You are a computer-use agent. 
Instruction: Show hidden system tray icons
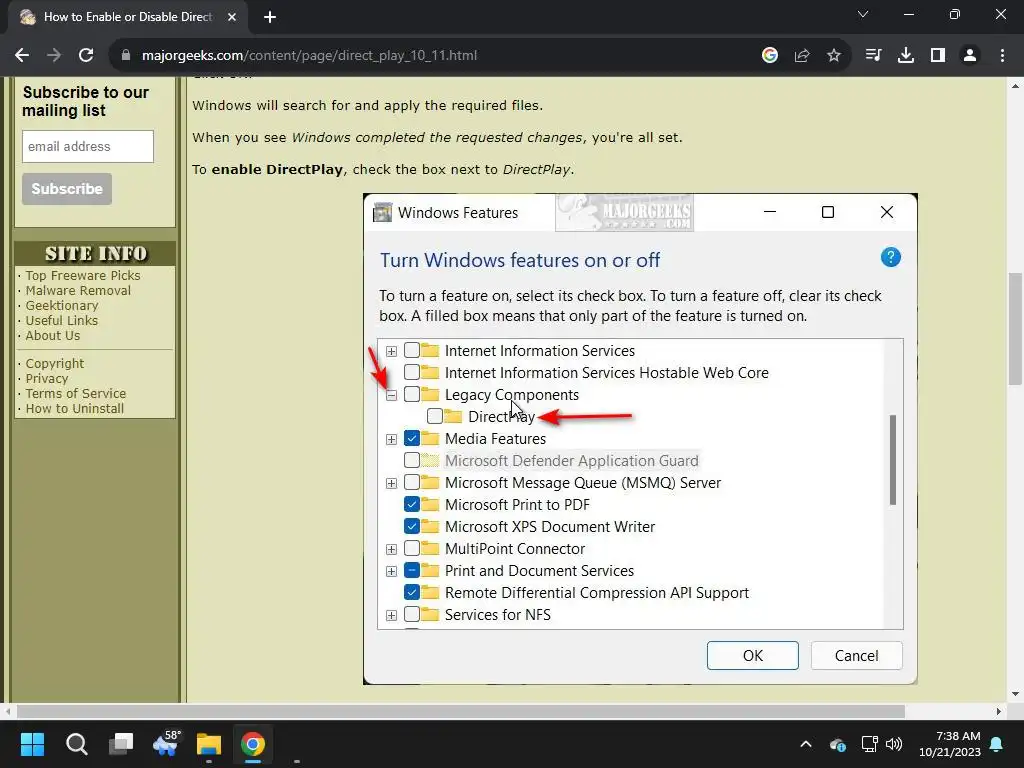pos(806,744)
